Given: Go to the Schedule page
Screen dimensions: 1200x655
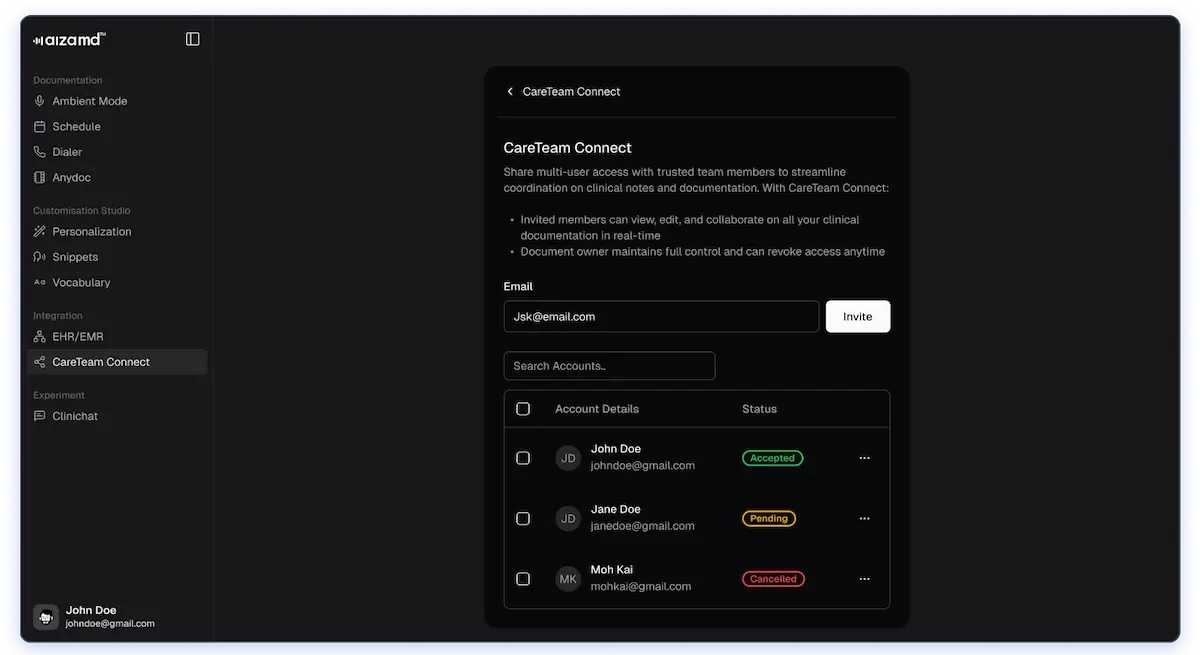Looking at the screenshot, I should point(117,127).
